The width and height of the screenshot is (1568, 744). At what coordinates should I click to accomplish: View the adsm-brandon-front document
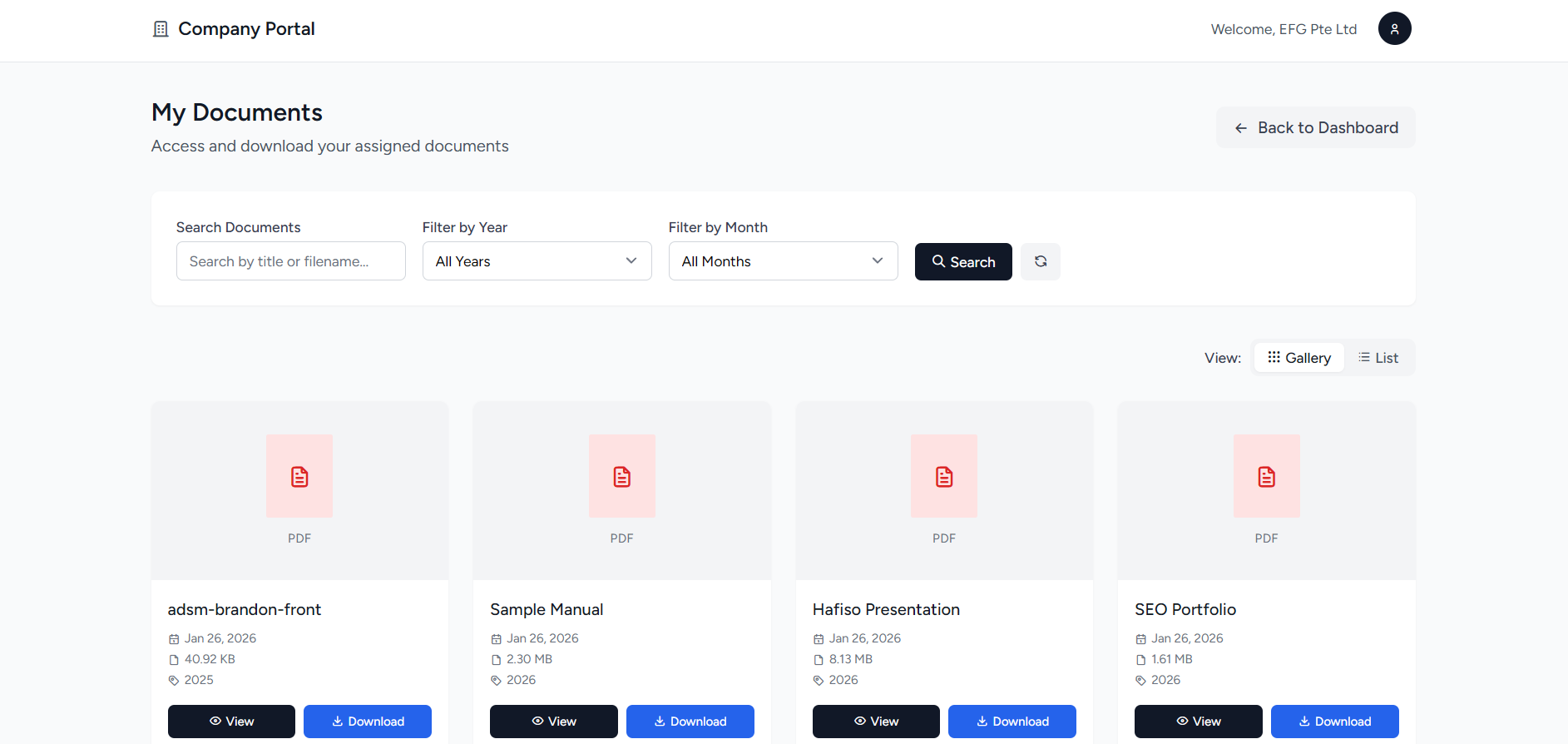pos(231,722)
